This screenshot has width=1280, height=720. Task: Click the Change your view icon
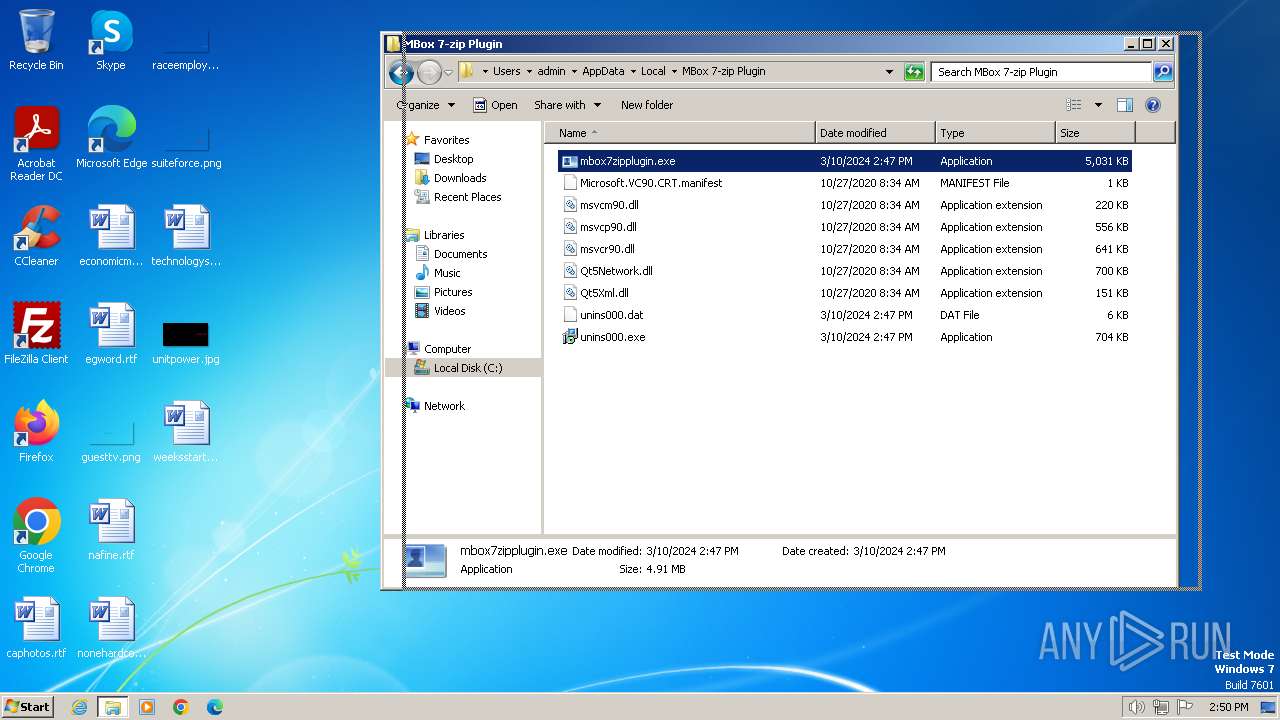(1074, 105)
